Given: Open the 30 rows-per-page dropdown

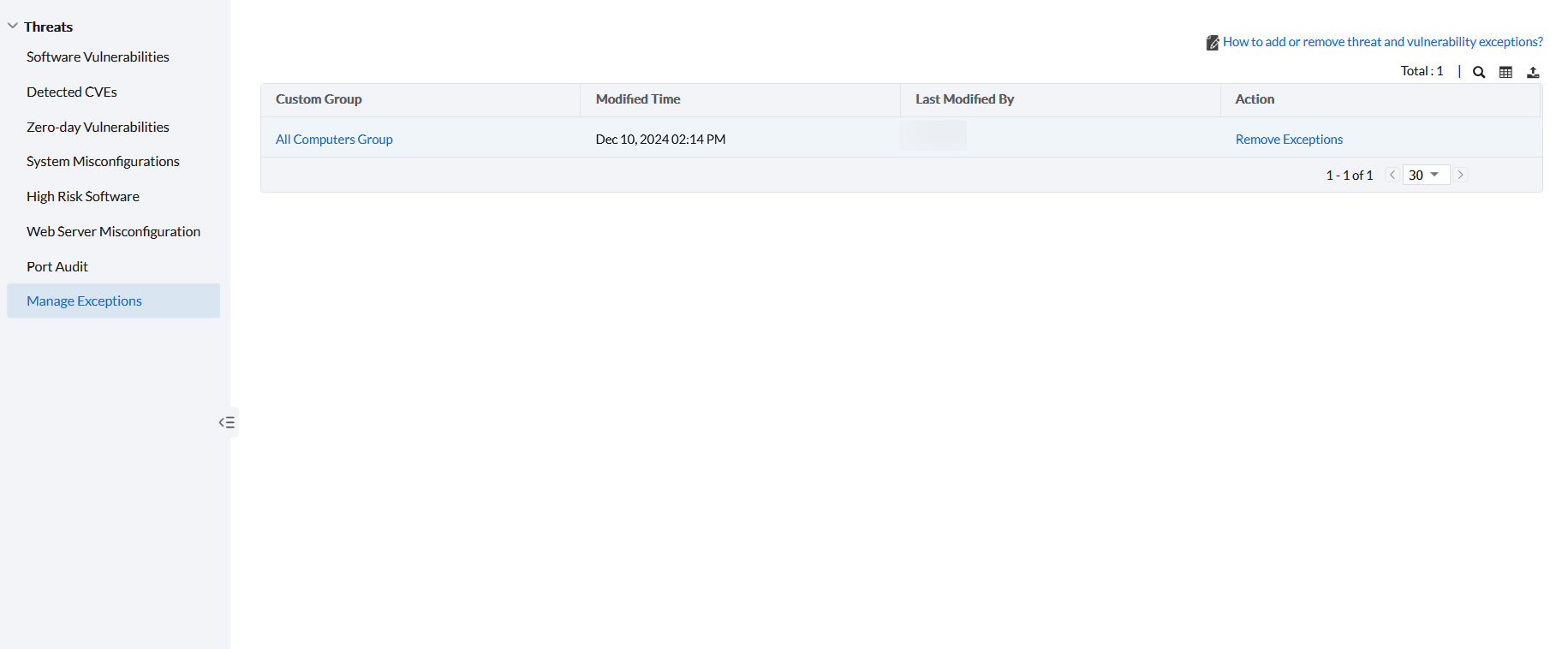Looking at the screenshot, I should click(x=1426, y=175).
